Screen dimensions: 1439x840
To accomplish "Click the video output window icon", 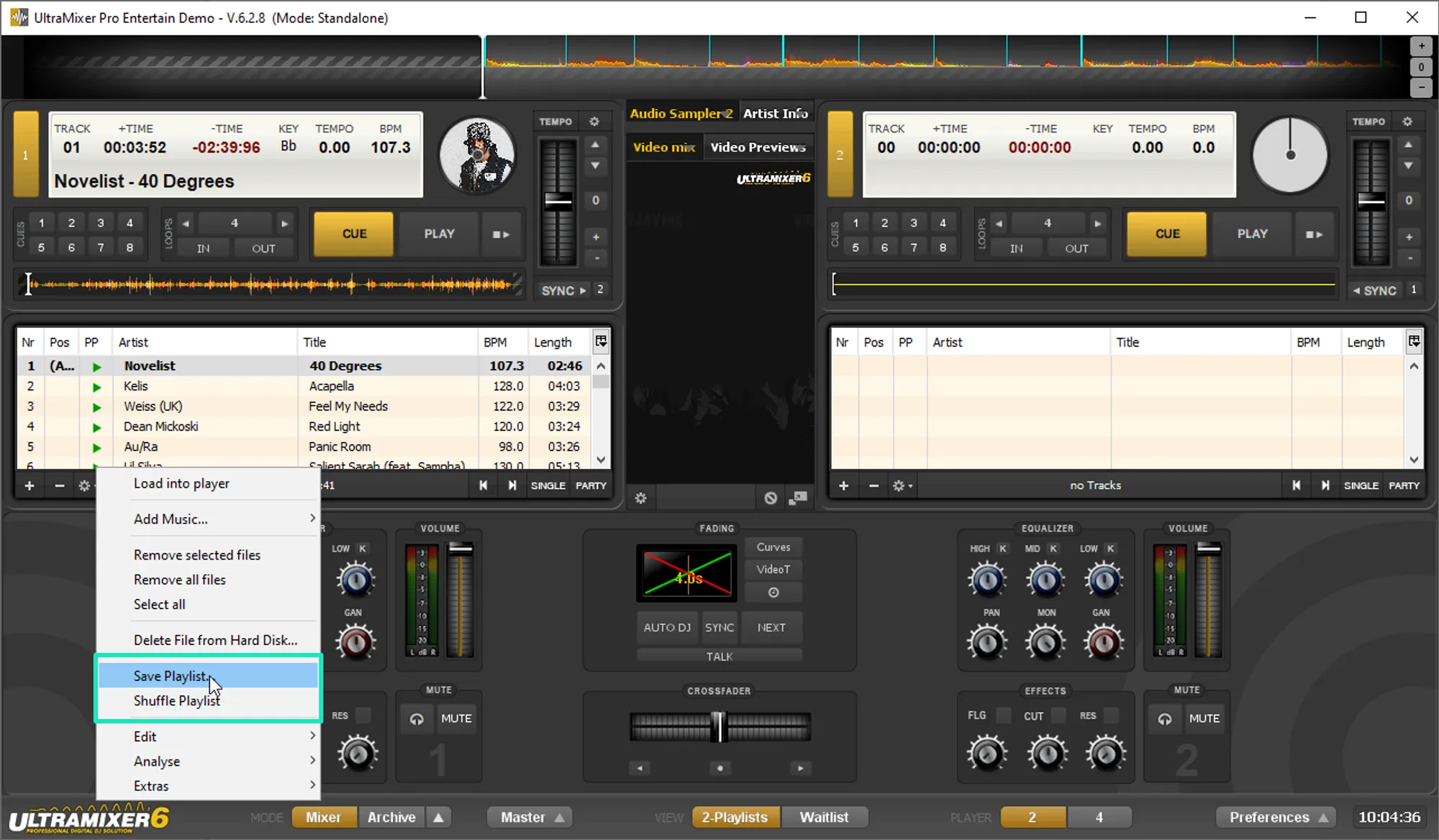I will click(x=798, y=498).
